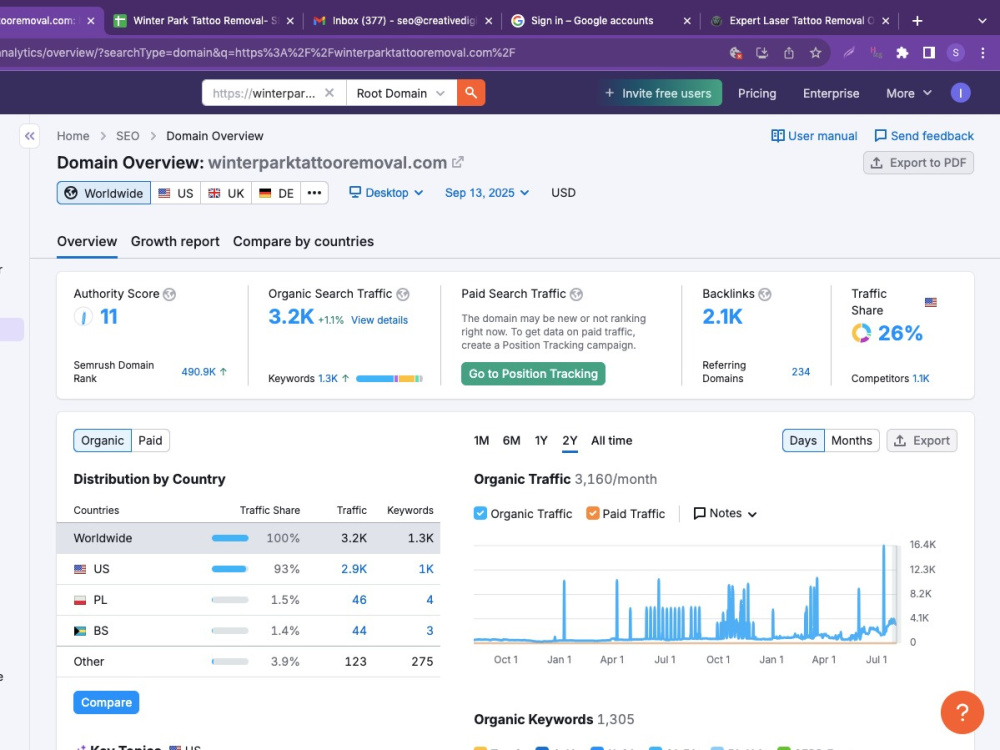Switch to the Overview tab
The image size is (1000, 750).
pyautogui.click(x=87, y=242)
